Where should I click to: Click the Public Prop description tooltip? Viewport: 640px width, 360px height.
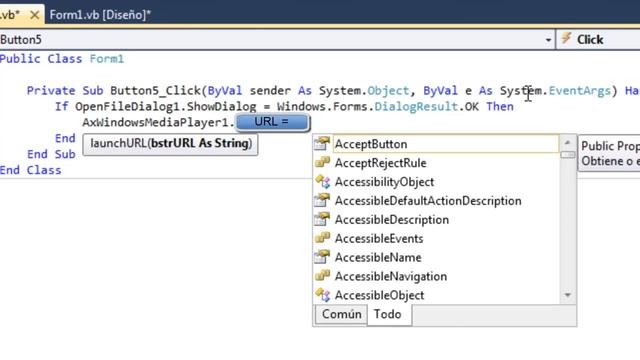(x=609, y=153)
